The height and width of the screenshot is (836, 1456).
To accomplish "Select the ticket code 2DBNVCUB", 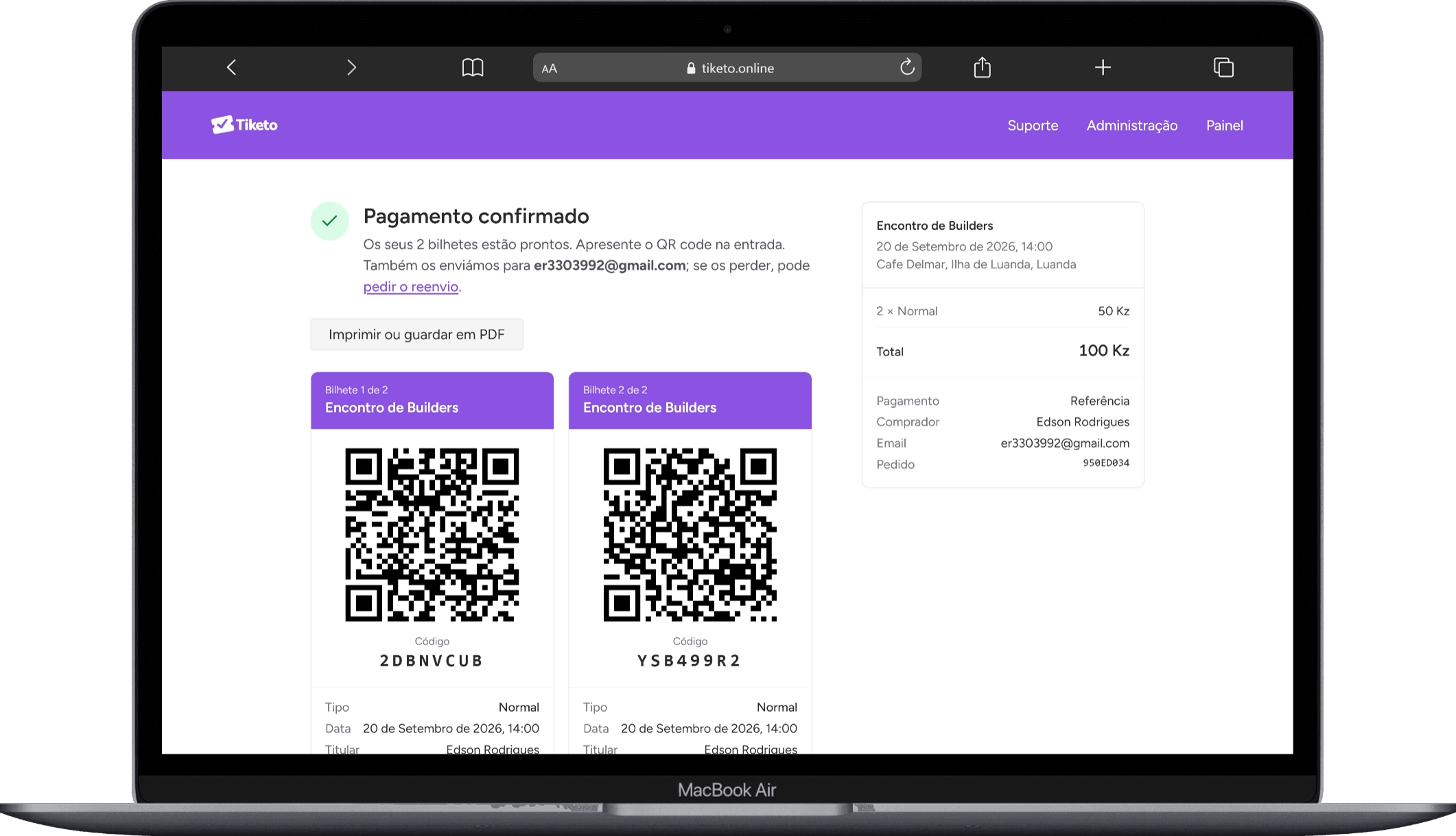I will 432,660.
